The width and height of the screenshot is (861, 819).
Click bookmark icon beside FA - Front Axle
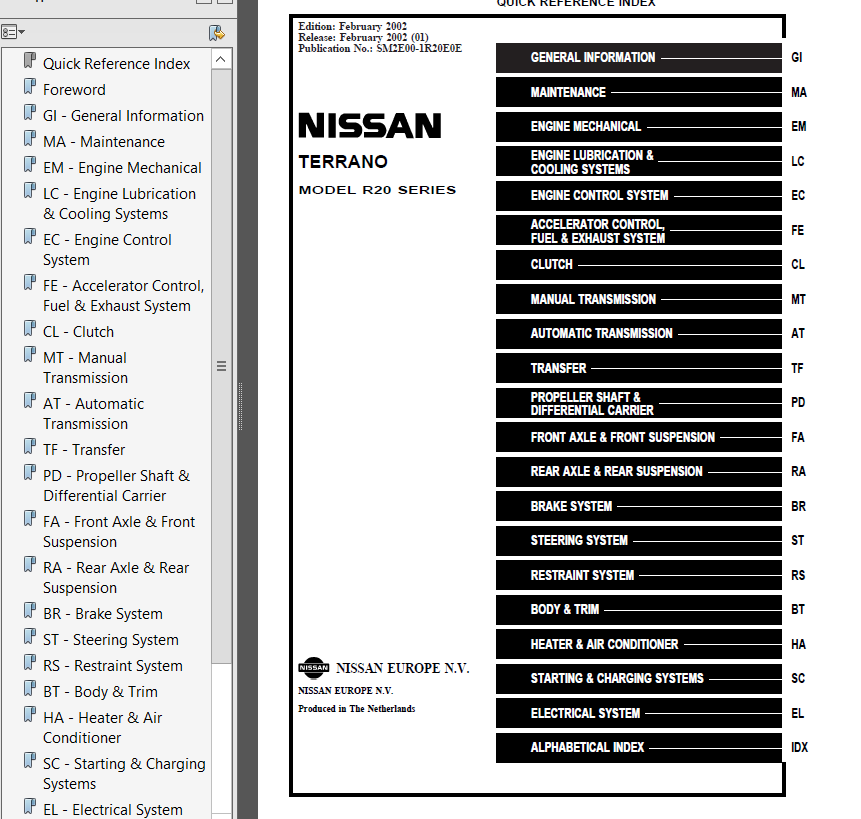[x=30, y=518]
